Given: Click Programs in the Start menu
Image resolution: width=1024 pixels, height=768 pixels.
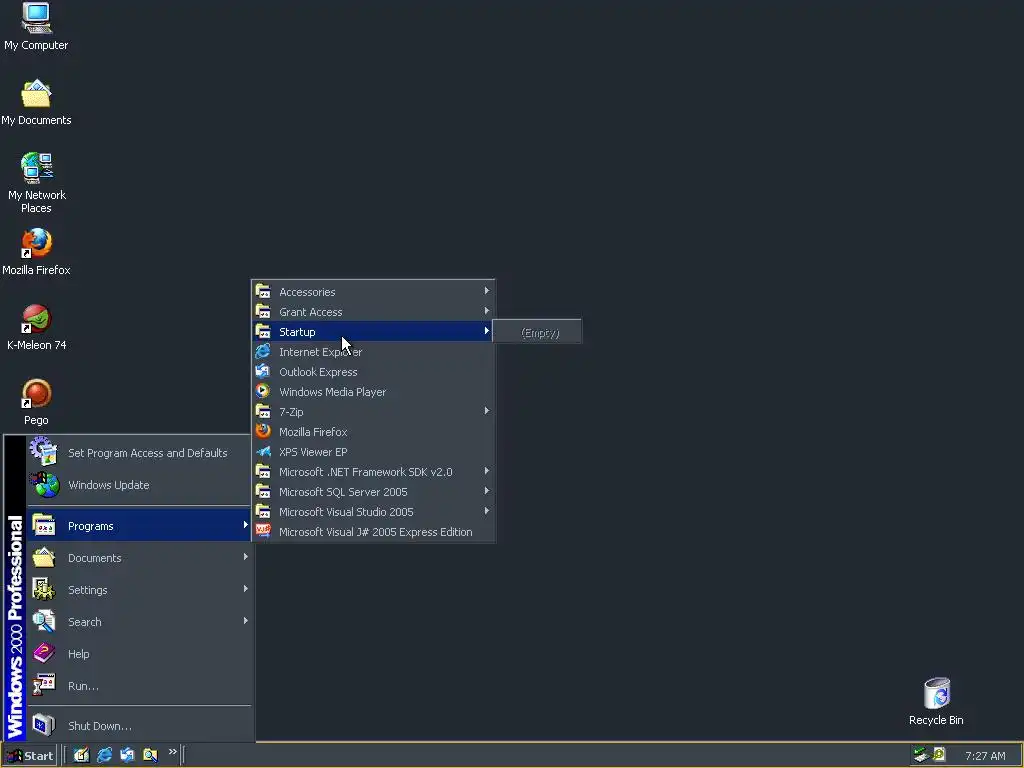Looking at the screenshot, I should 138,526.
